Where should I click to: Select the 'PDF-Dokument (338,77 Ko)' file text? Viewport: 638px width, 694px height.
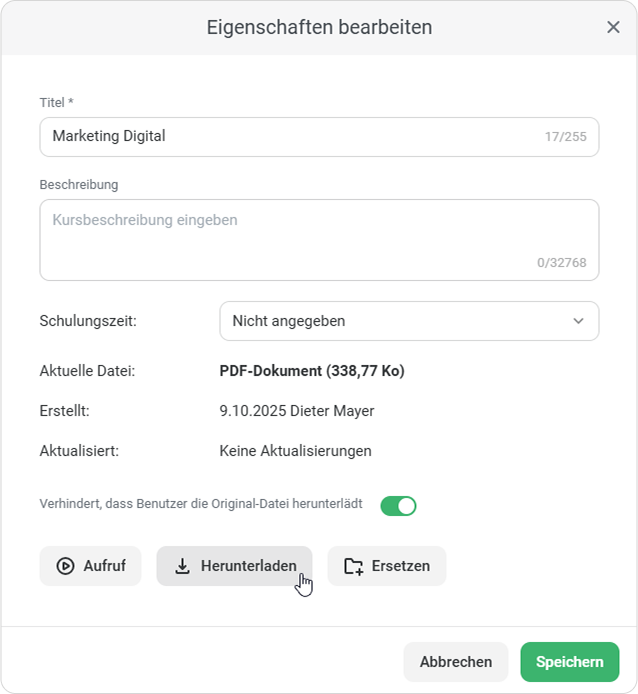[x=311, y=371]
